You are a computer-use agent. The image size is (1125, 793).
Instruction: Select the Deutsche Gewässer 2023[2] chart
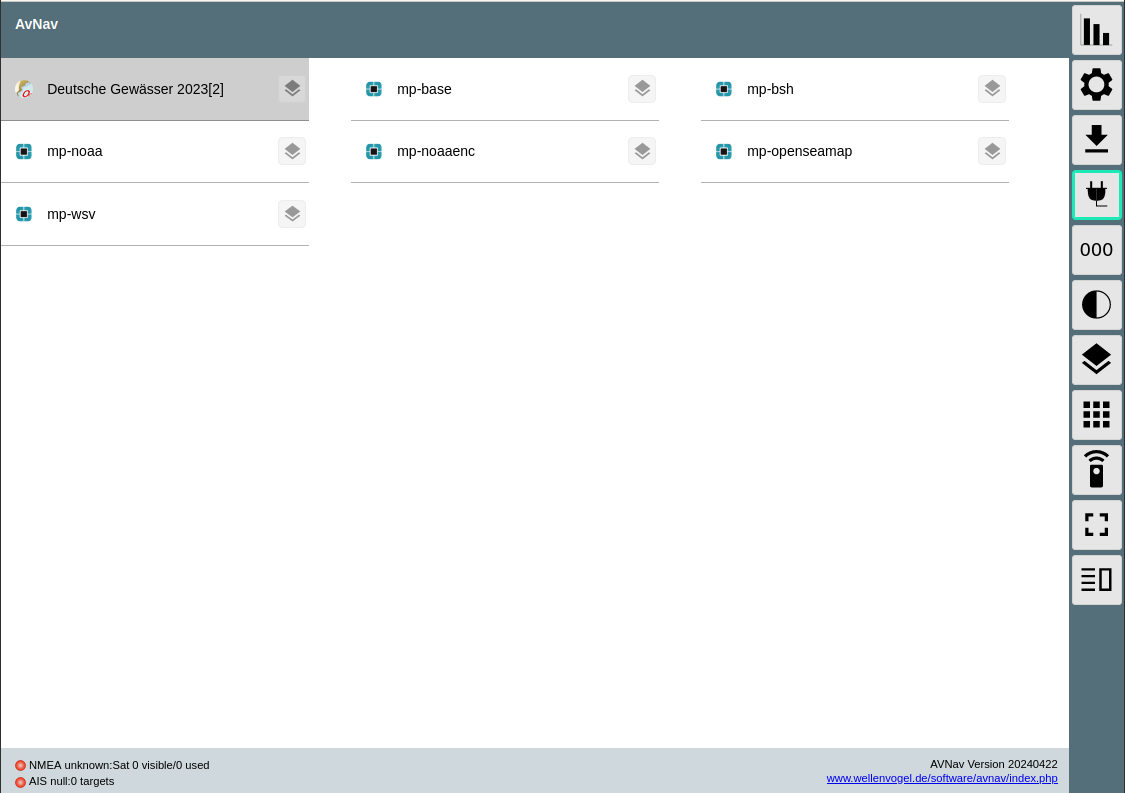tap(155, 89)
